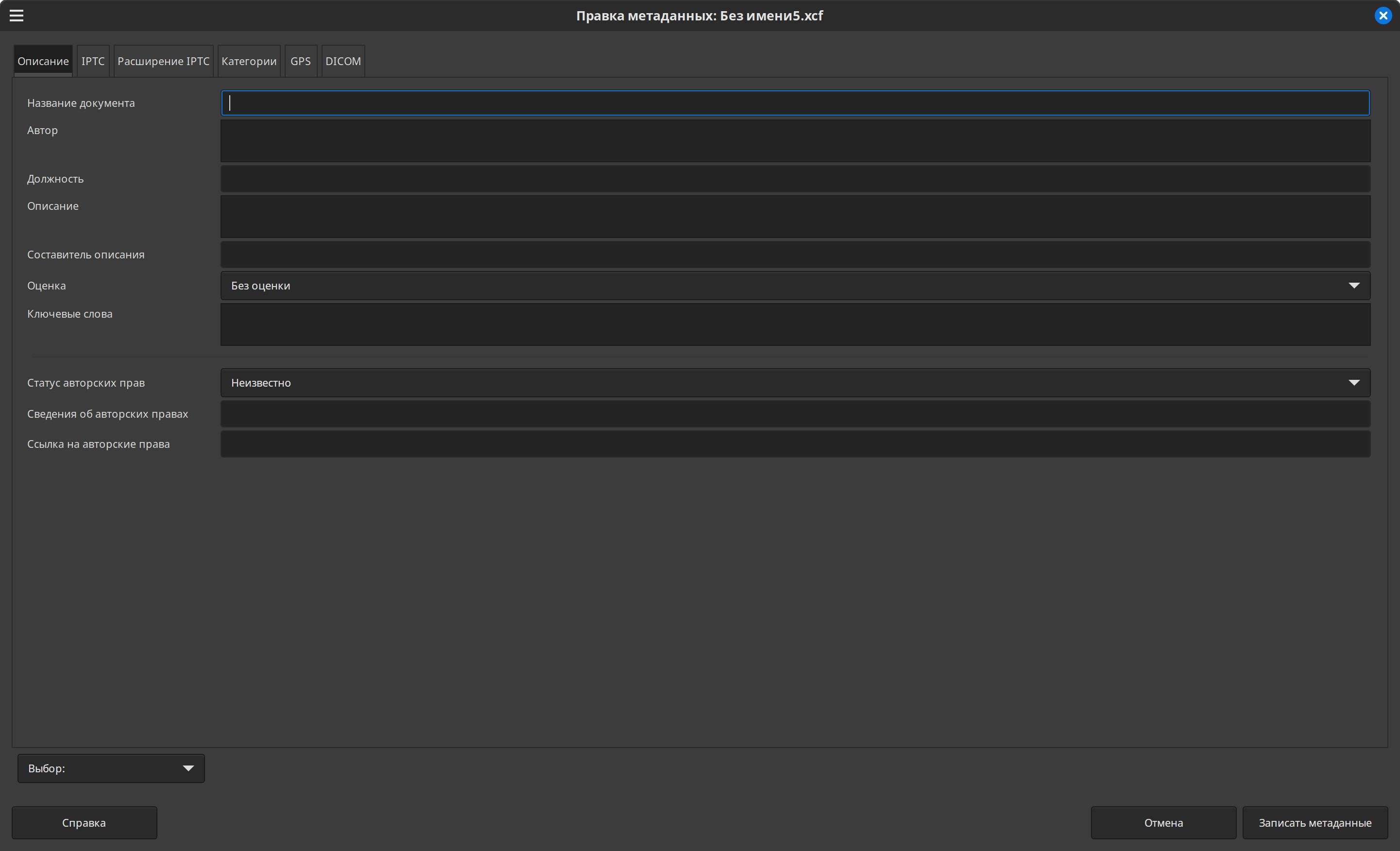
Task: Click into the Должность field
Action: (x=795, y=179)
